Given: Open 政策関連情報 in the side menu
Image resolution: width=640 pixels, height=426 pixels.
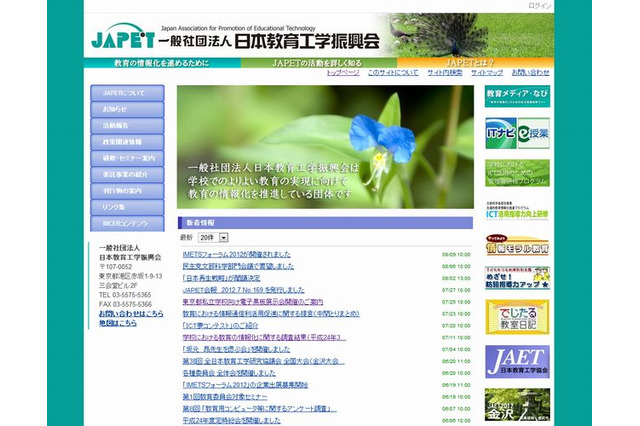Looking at the screenshot, I should [x=127, y=142].
